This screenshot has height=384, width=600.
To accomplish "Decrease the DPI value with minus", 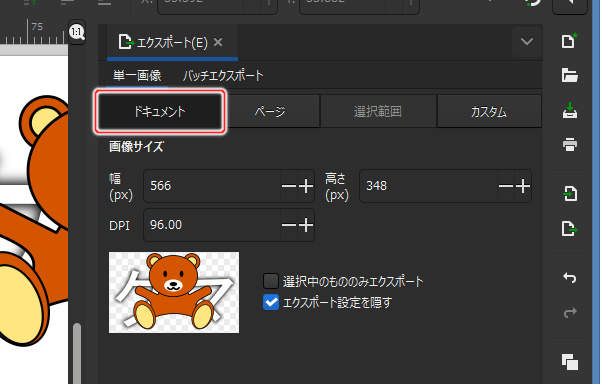I will pyautogui.click(x=289, y=225).
